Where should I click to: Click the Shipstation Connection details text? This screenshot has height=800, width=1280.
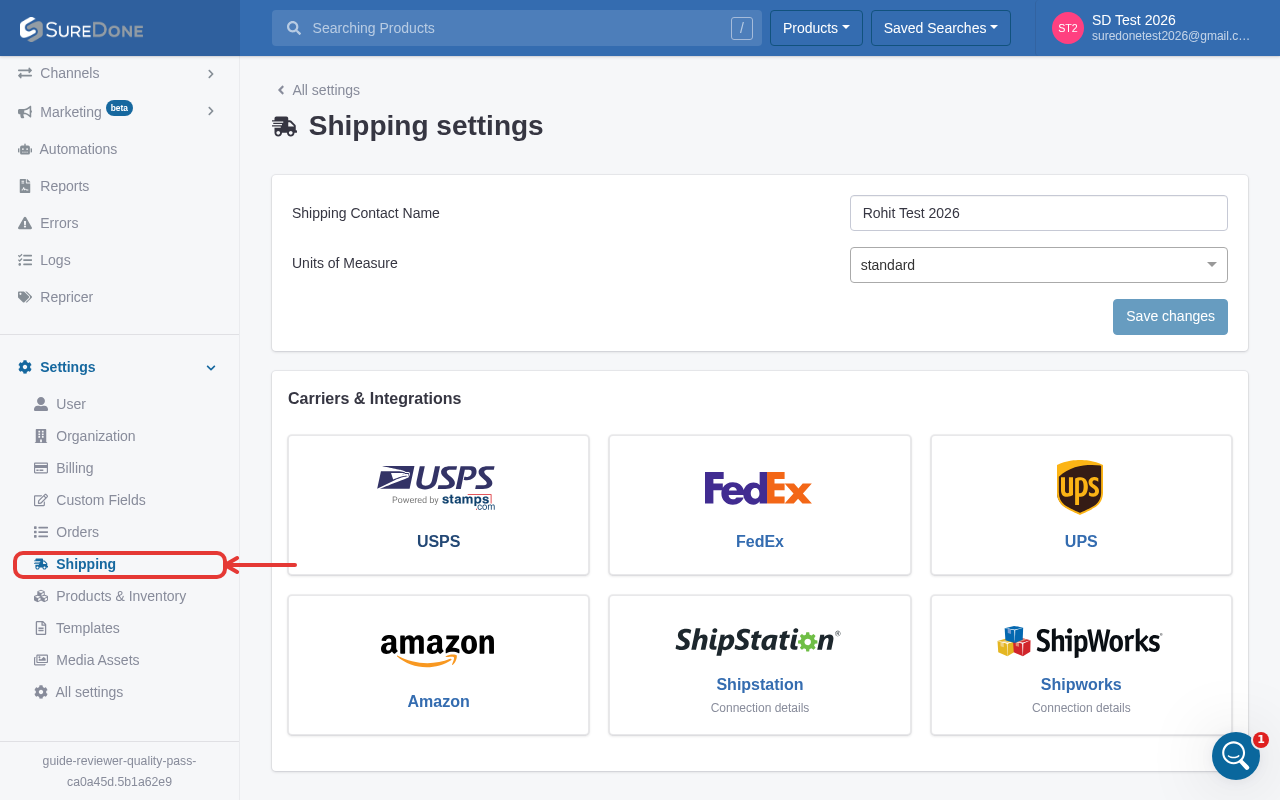[x=760, y=708]
